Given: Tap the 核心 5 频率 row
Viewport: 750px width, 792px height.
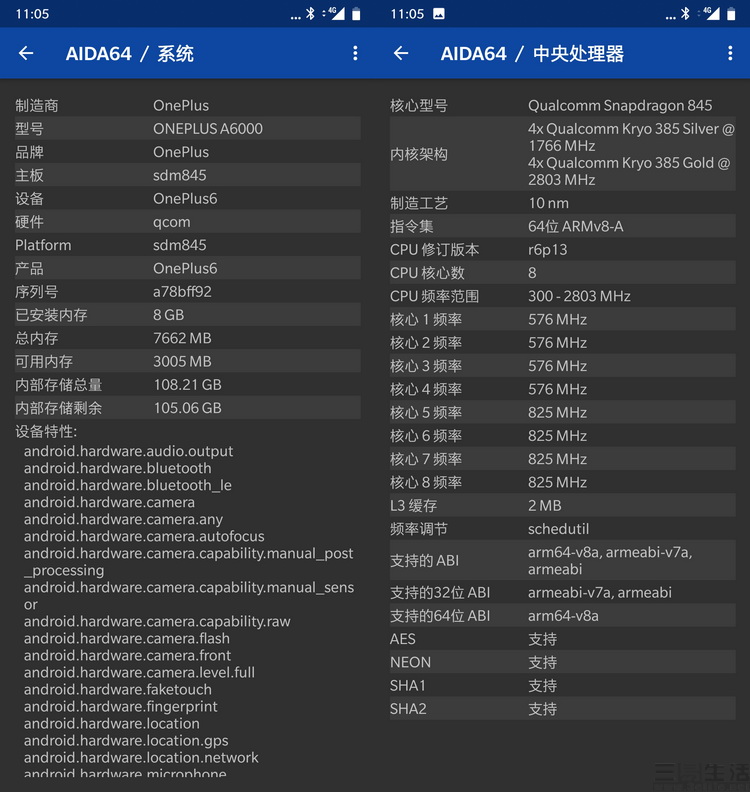Looking at the screenshot, I should coord(562,412).
